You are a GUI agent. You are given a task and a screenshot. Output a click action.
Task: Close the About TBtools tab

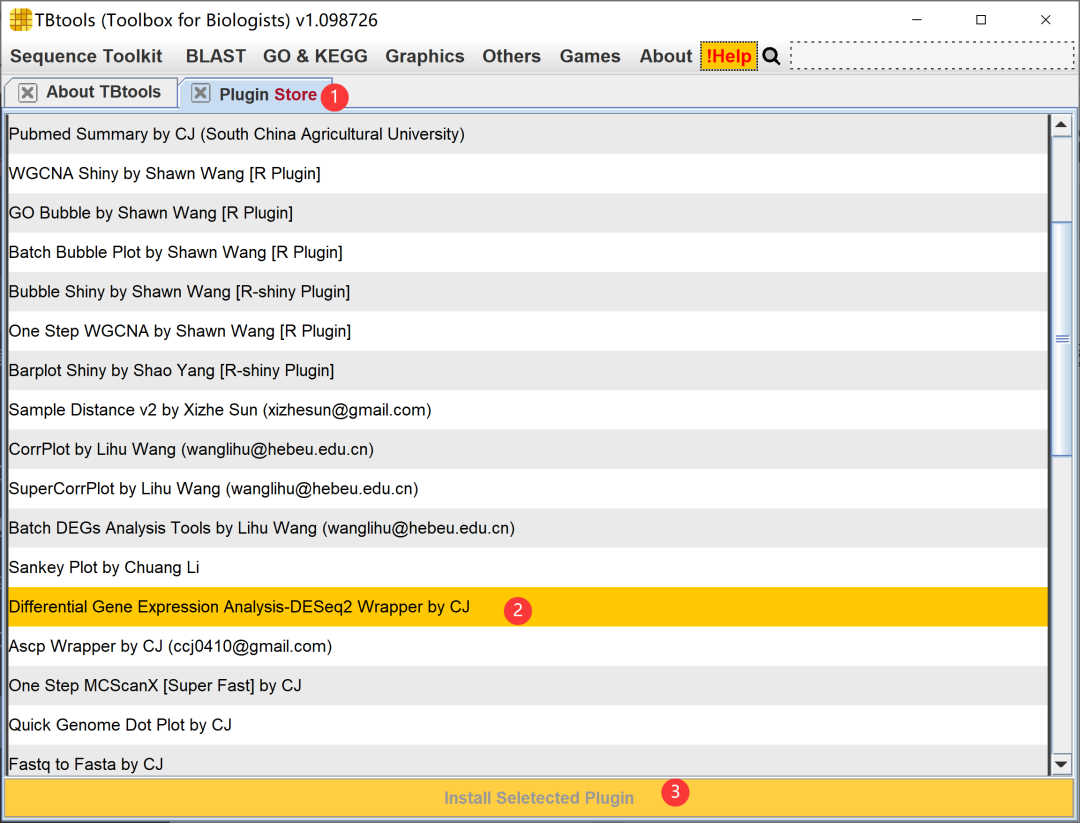(x=28, y=92)
